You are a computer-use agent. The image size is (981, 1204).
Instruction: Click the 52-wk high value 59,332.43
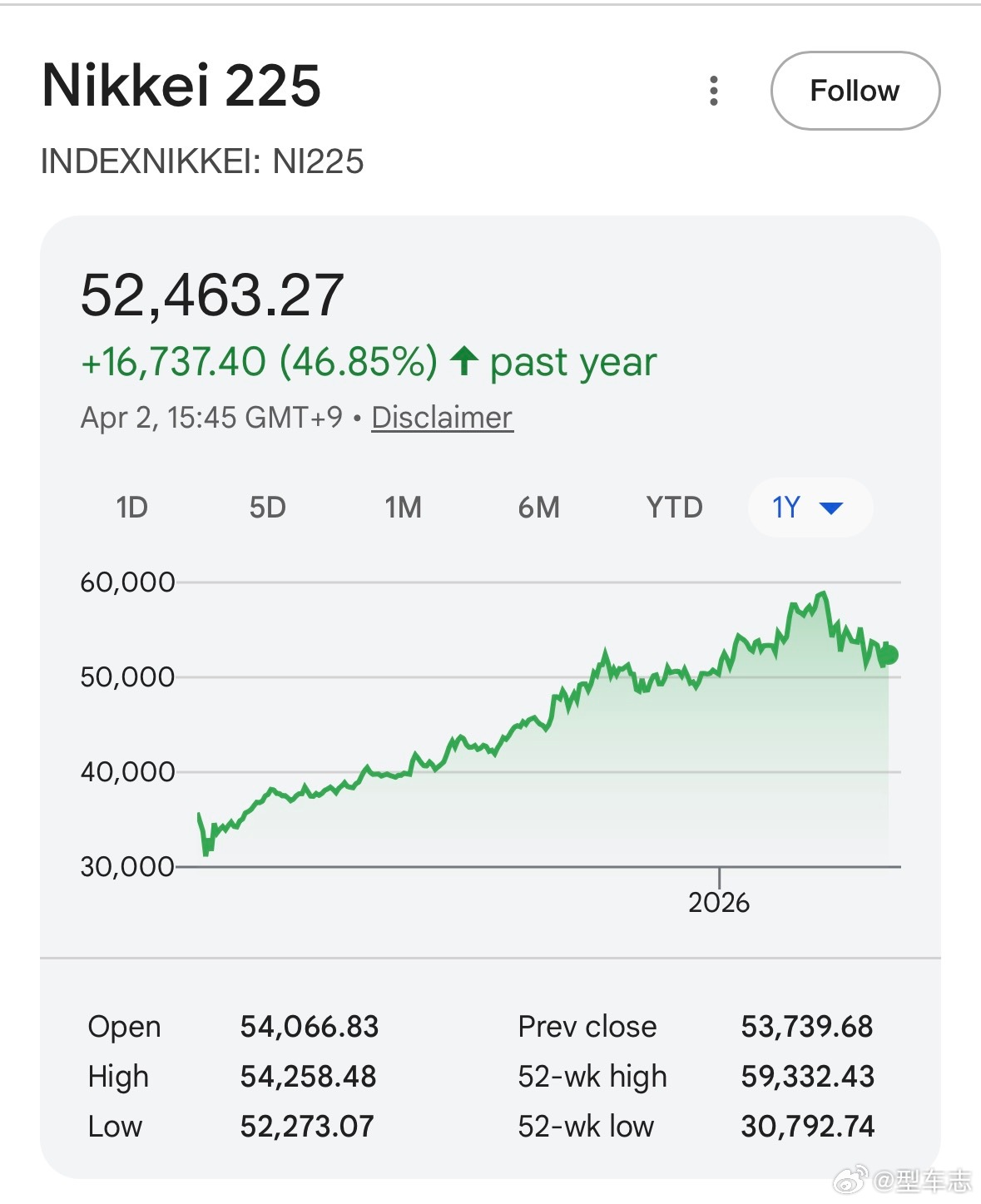point(807,1077)
